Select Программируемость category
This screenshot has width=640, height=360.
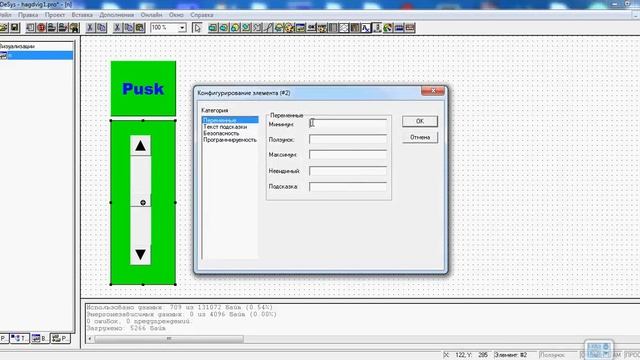230,140
